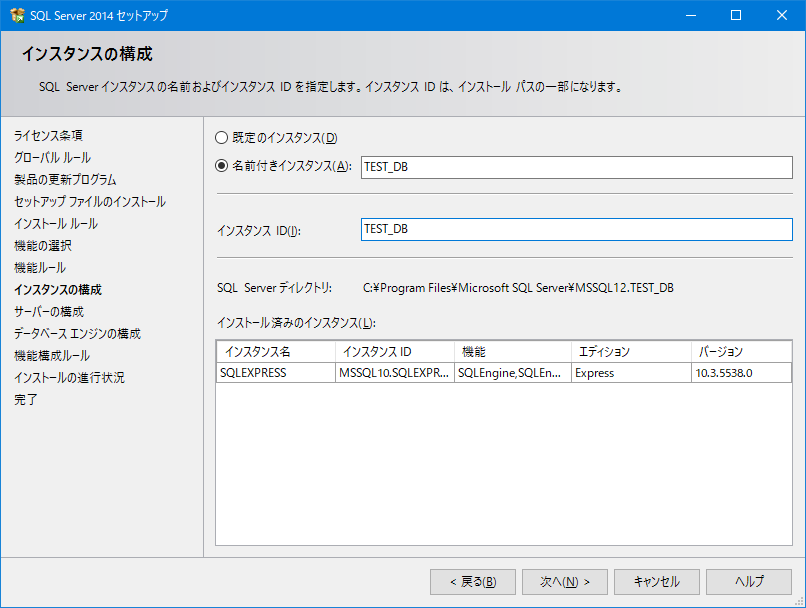Select the 既定のインスタンス radio button
Image resolution: width=806 pixels, height=608 pixels.
(x=221, y=138)
